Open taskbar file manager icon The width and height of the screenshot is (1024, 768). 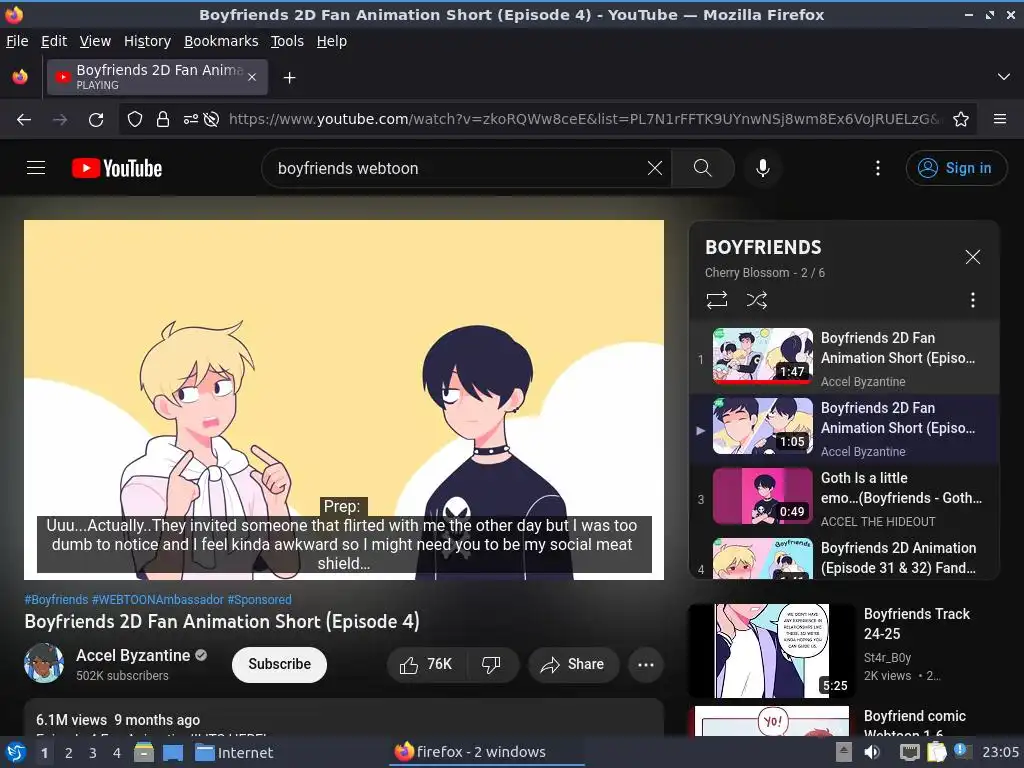[144, 752]
